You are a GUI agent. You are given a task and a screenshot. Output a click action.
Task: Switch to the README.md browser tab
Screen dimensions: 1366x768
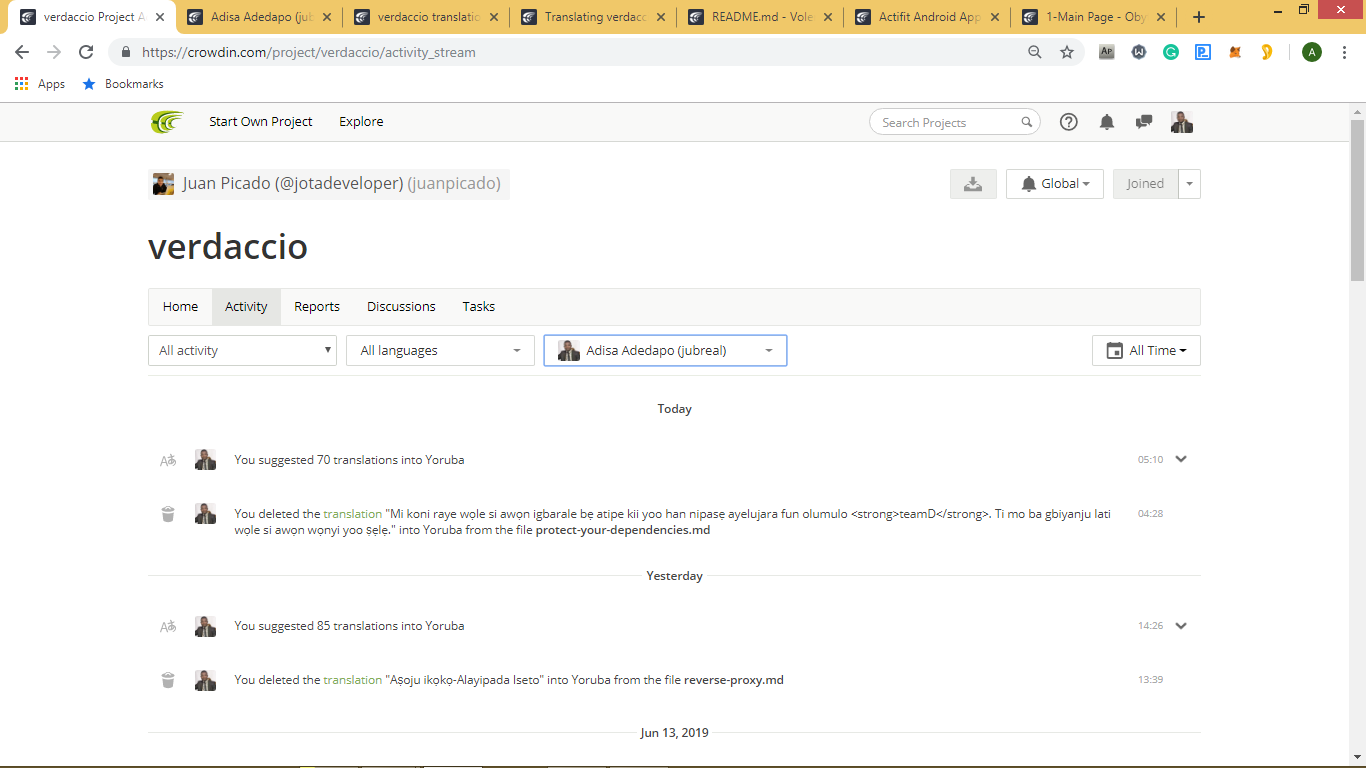coord(760,17)
